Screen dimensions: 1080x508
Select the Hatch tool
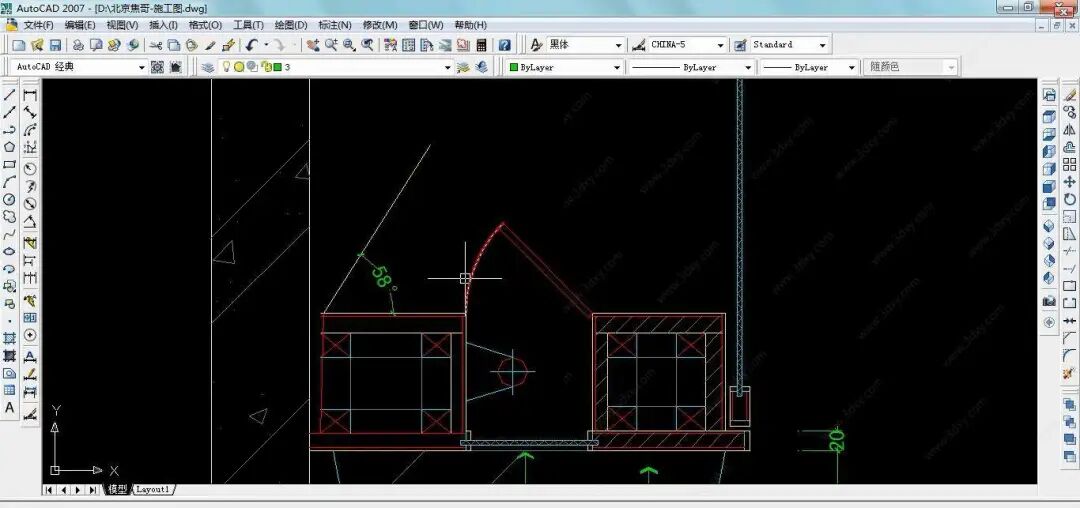[10, 338]
